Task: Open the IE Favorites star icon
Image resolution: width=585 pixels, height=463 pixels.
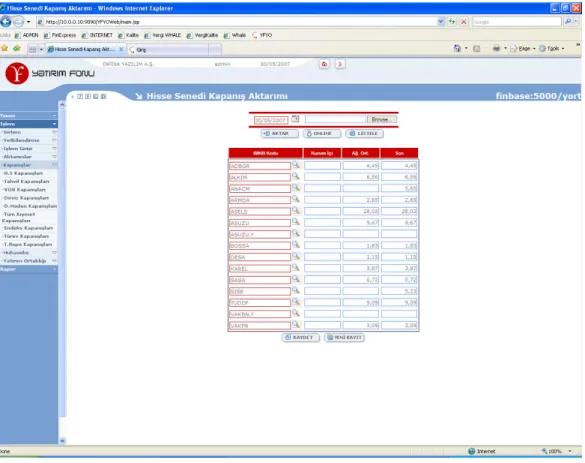Action: click(x=4, y=48)
